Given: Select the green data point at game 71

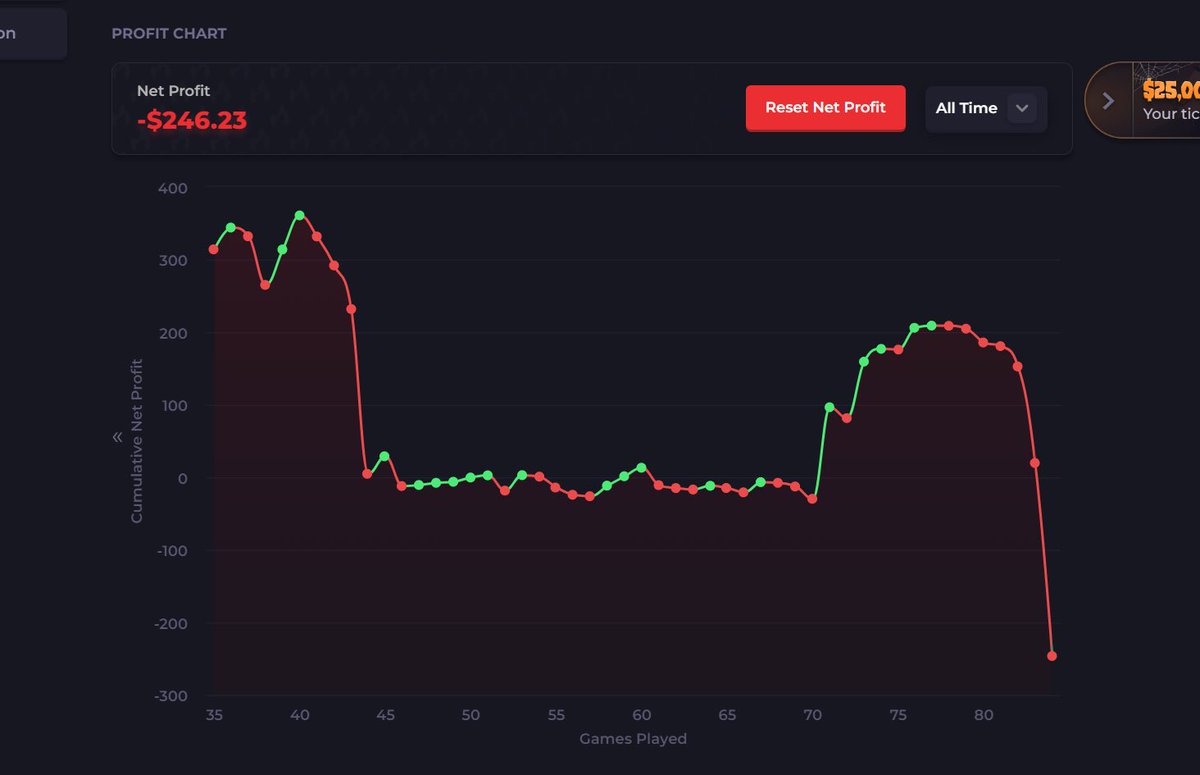Looking at the screenshot, I should click(x=829, y=407).
